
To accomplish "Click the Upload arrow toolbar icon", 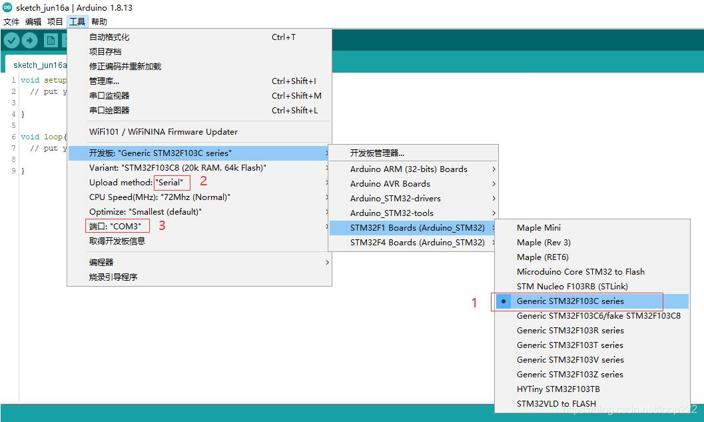I will [x=30, y=40].
